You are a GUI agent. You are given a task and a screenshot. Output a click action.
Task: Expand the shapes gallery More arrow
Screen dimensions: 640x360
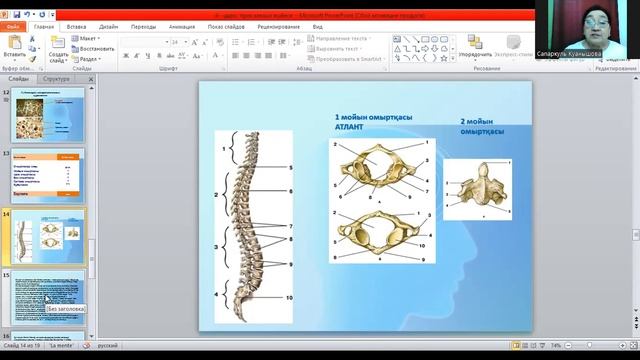[453, 58]
